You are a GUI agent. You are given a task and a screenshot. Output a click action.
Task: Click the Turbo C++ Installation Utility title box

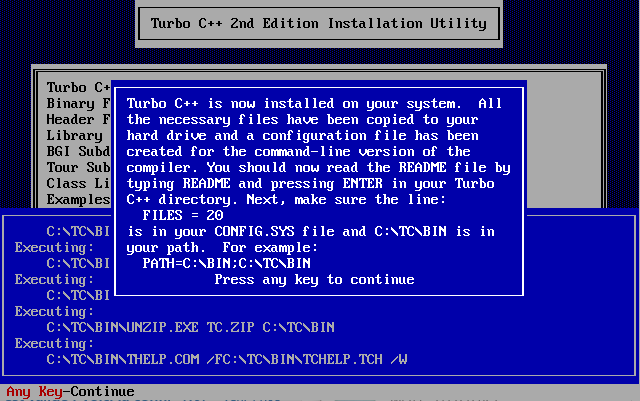319,23
